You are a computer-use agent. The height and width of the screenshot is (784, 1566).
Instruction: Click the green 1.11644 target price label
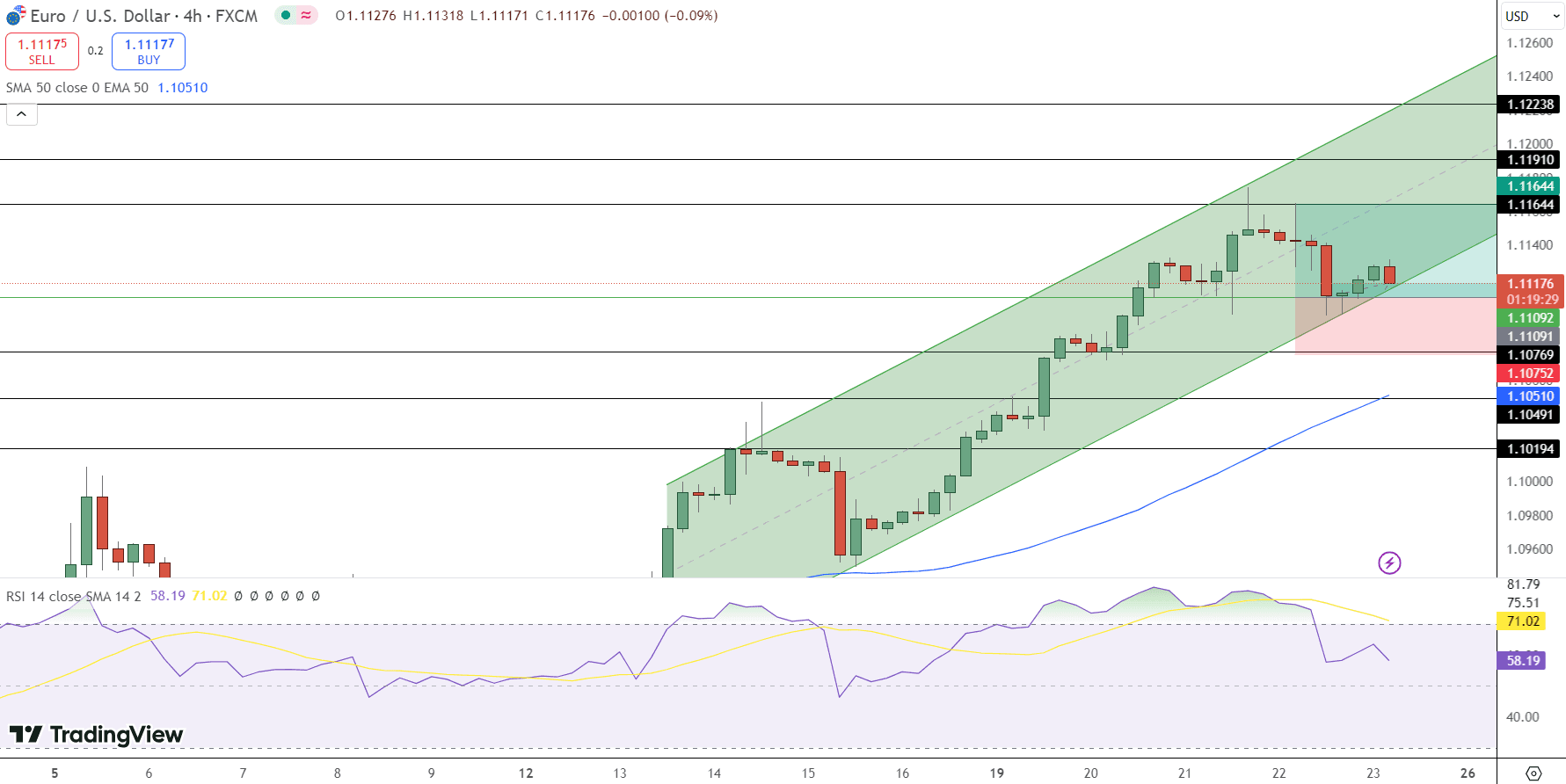pos(1529,185)
